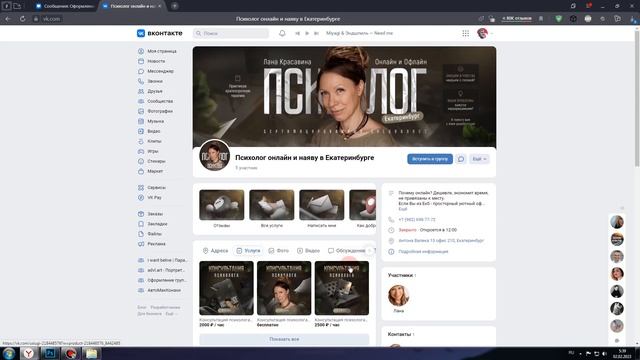Expand group description via Ещё link

[402, 209]
